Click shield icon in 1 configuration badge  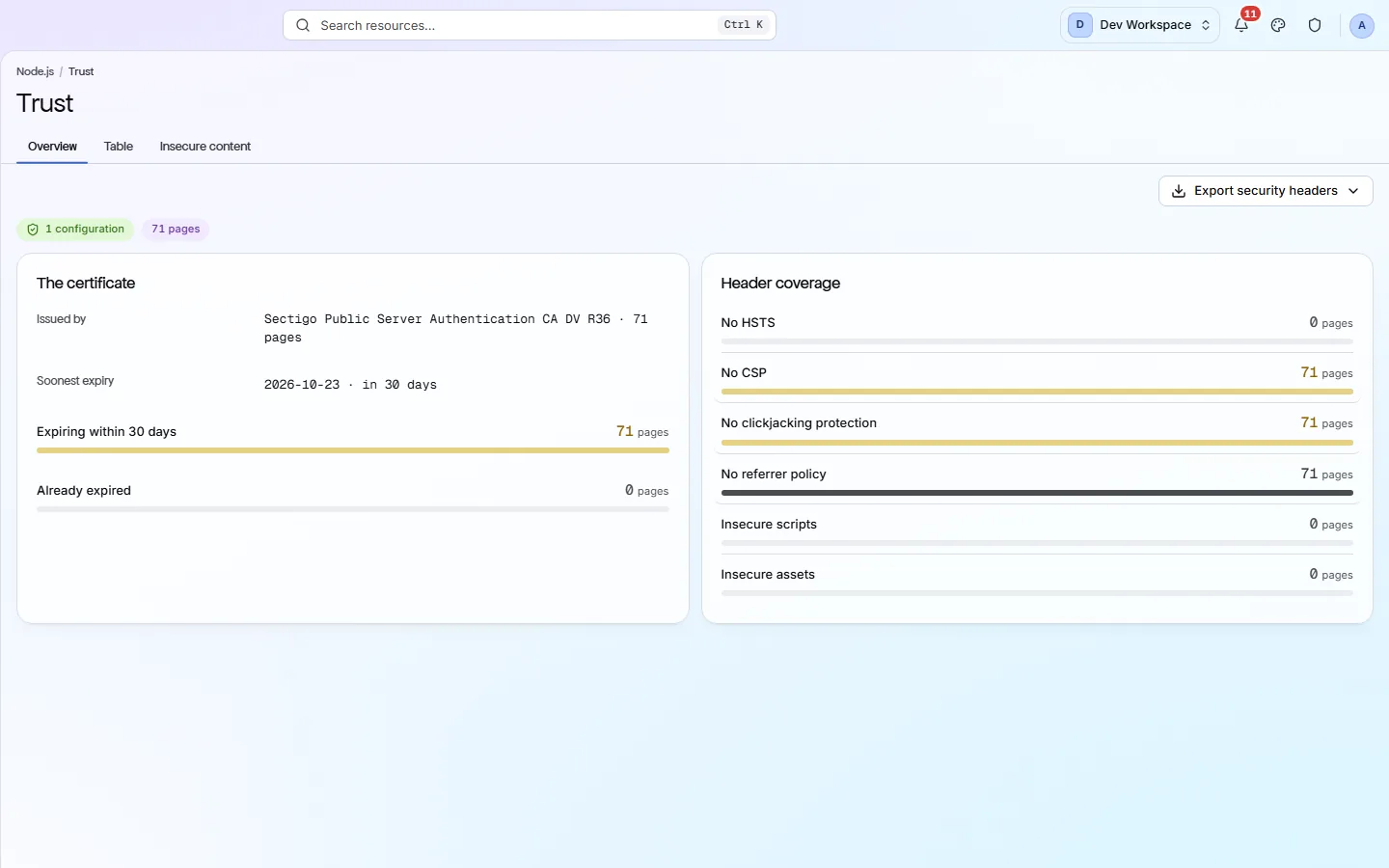33,230
